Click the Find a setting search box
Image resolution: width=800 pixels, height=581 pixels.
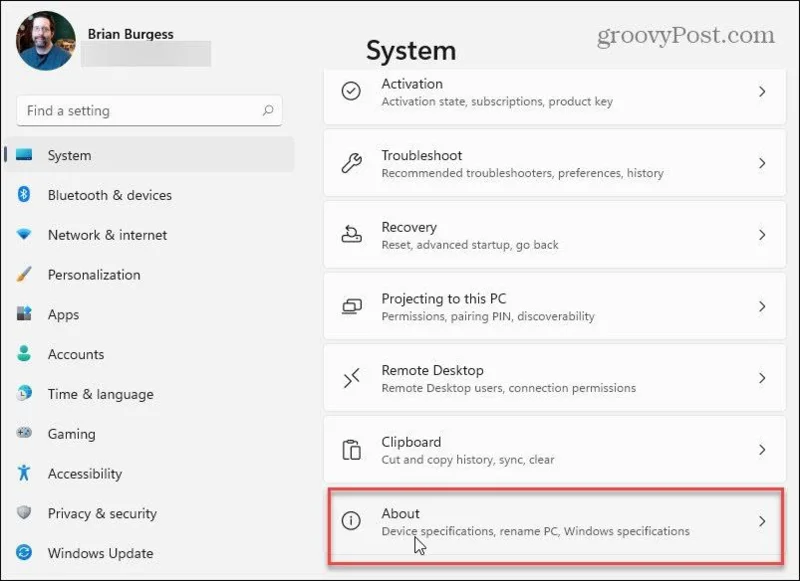(149, 110)
